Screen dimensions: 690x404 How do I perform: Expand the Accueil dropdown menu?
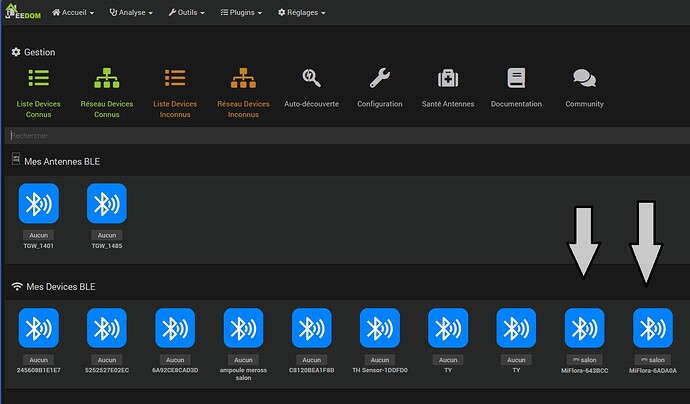[x=73, y=12]
